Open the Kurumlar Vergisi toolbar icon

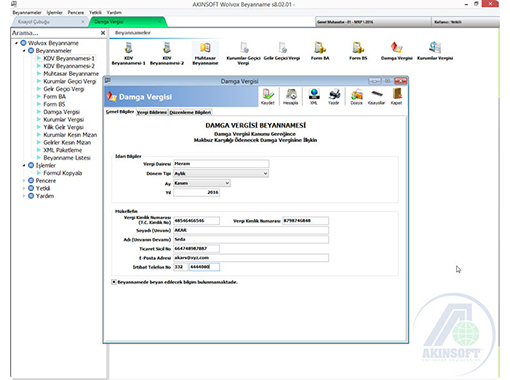pos(435,51)
